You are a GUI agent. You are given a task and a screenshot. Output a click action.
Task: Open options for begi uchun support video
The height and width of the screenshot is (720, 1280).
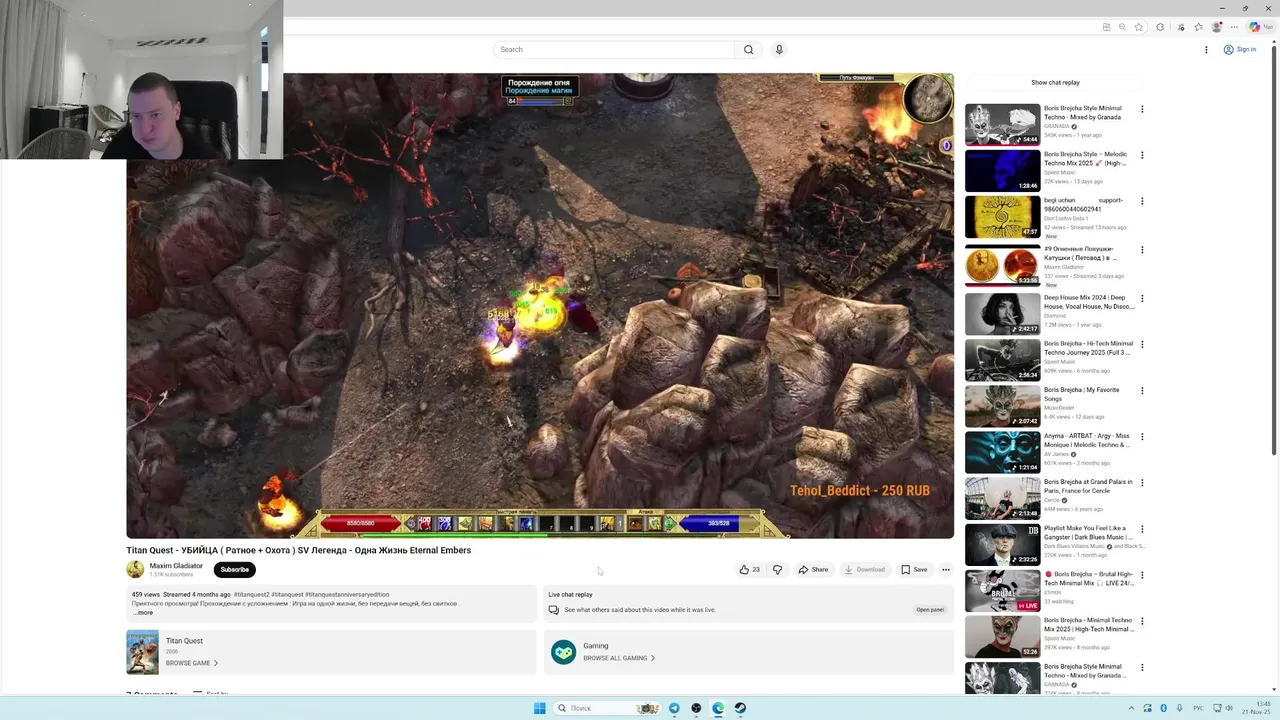coord(1142,201)
